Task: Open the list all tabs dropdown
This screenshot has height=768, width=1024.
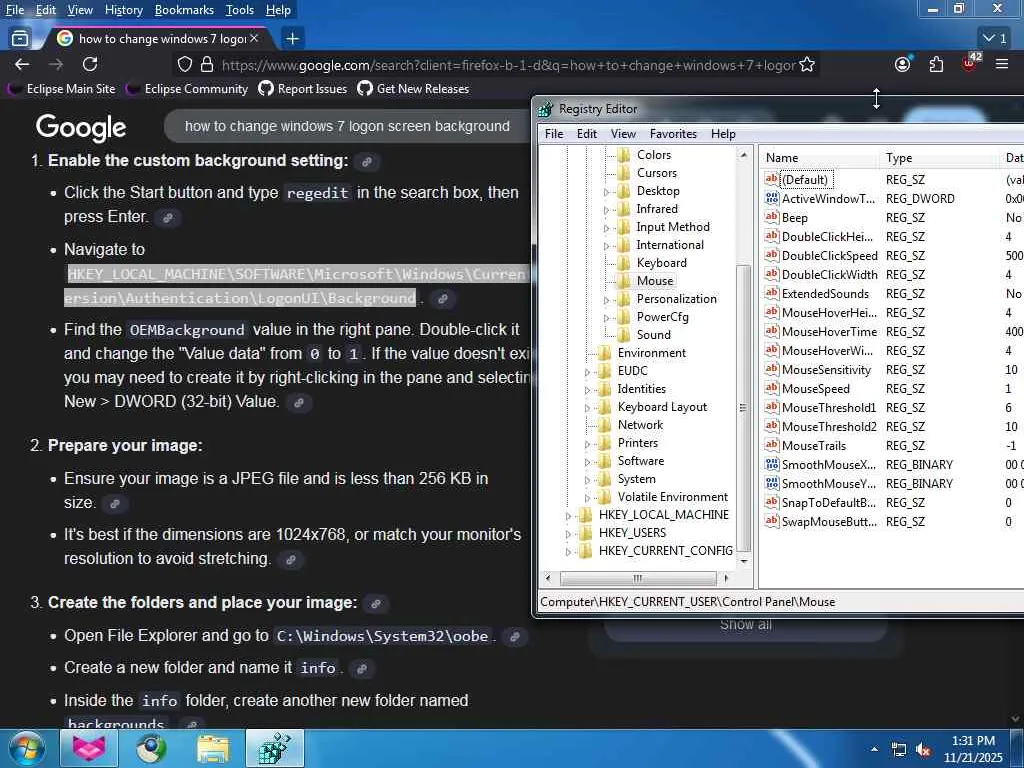Action: tap(995, 39)
